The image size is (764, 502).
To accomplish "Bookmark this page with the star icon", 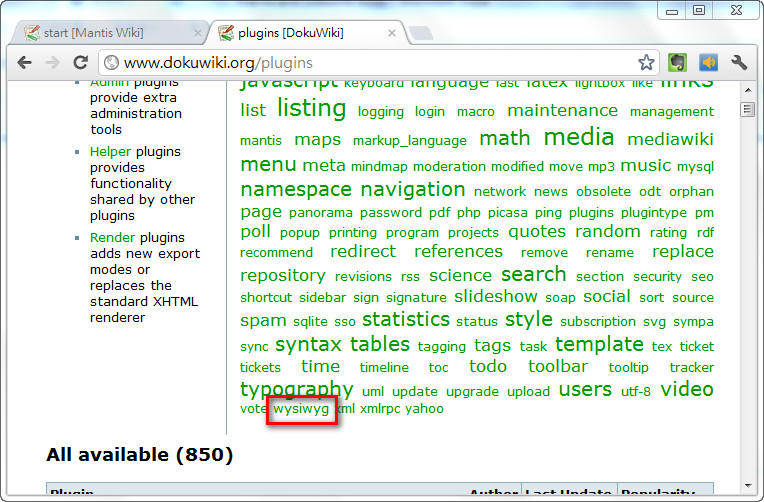I will click(646, 62).
